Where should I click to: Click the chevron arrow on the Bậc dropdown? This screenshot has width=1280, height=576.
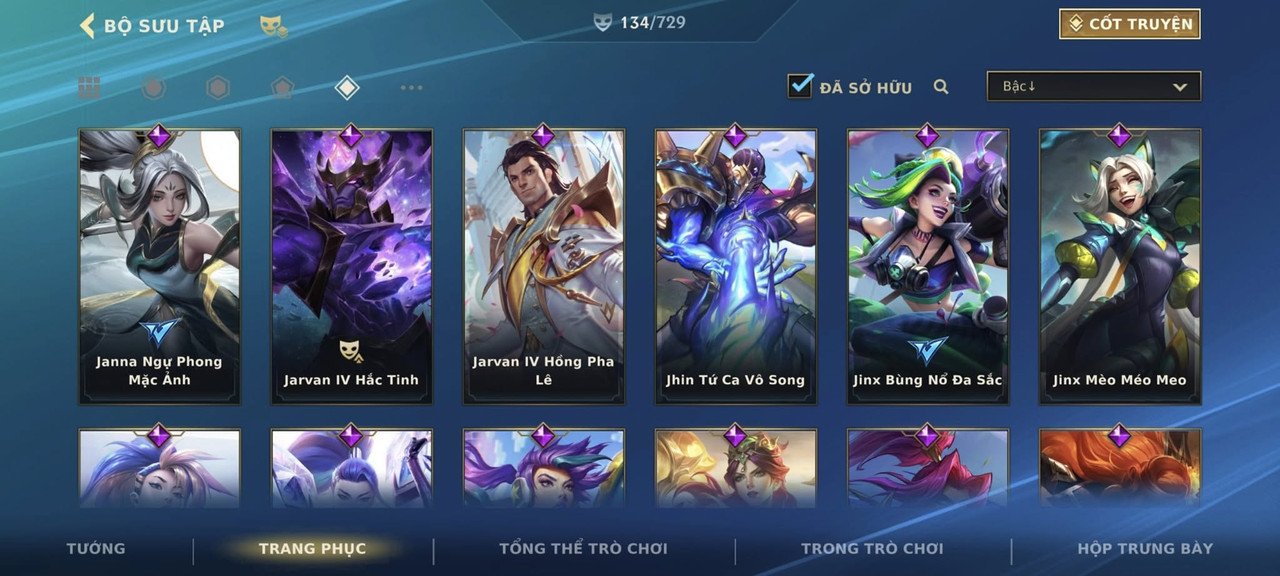[x=1180, y=88]
